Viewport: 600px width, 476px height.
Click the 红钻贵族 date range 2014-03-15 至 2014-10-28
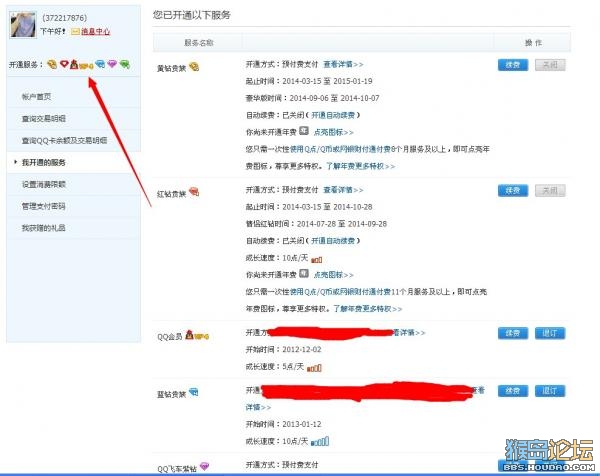tap(327, 207)
